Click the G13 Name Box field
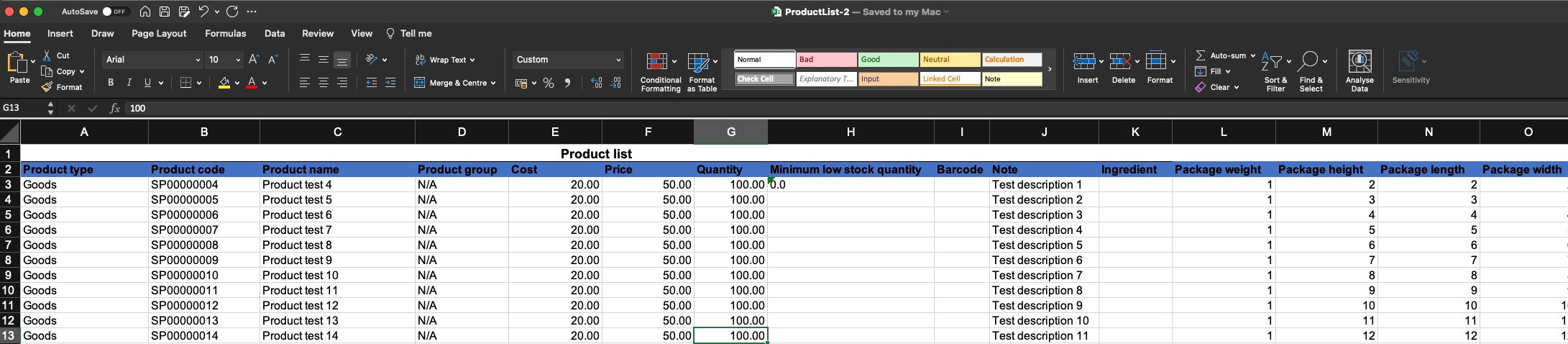1568x344 pixels. pyautogui.click(x=23, y=108)
